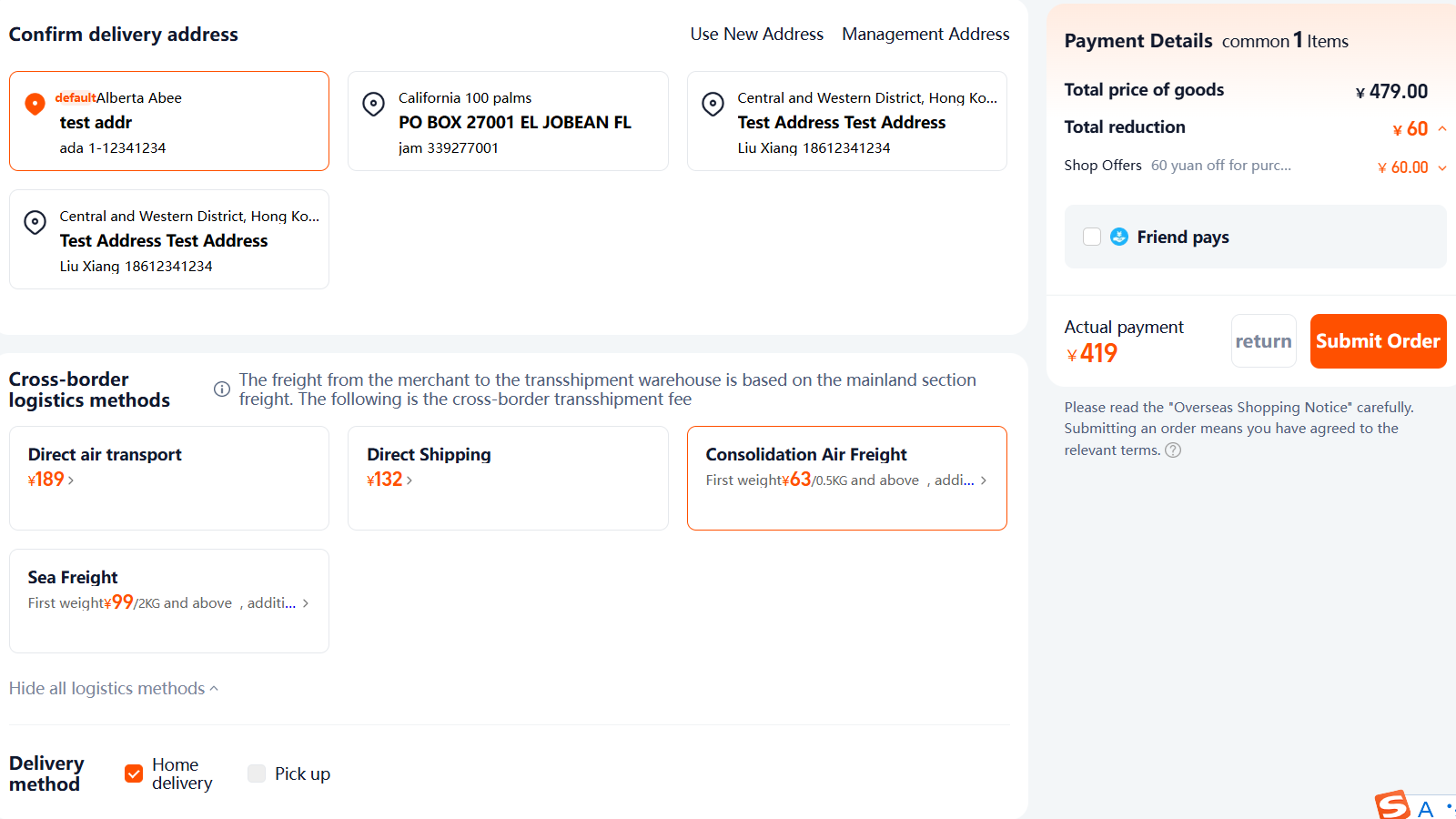Choose the Sea Freight logistics option
The image size is (1456, 819).
coord(169,601)
